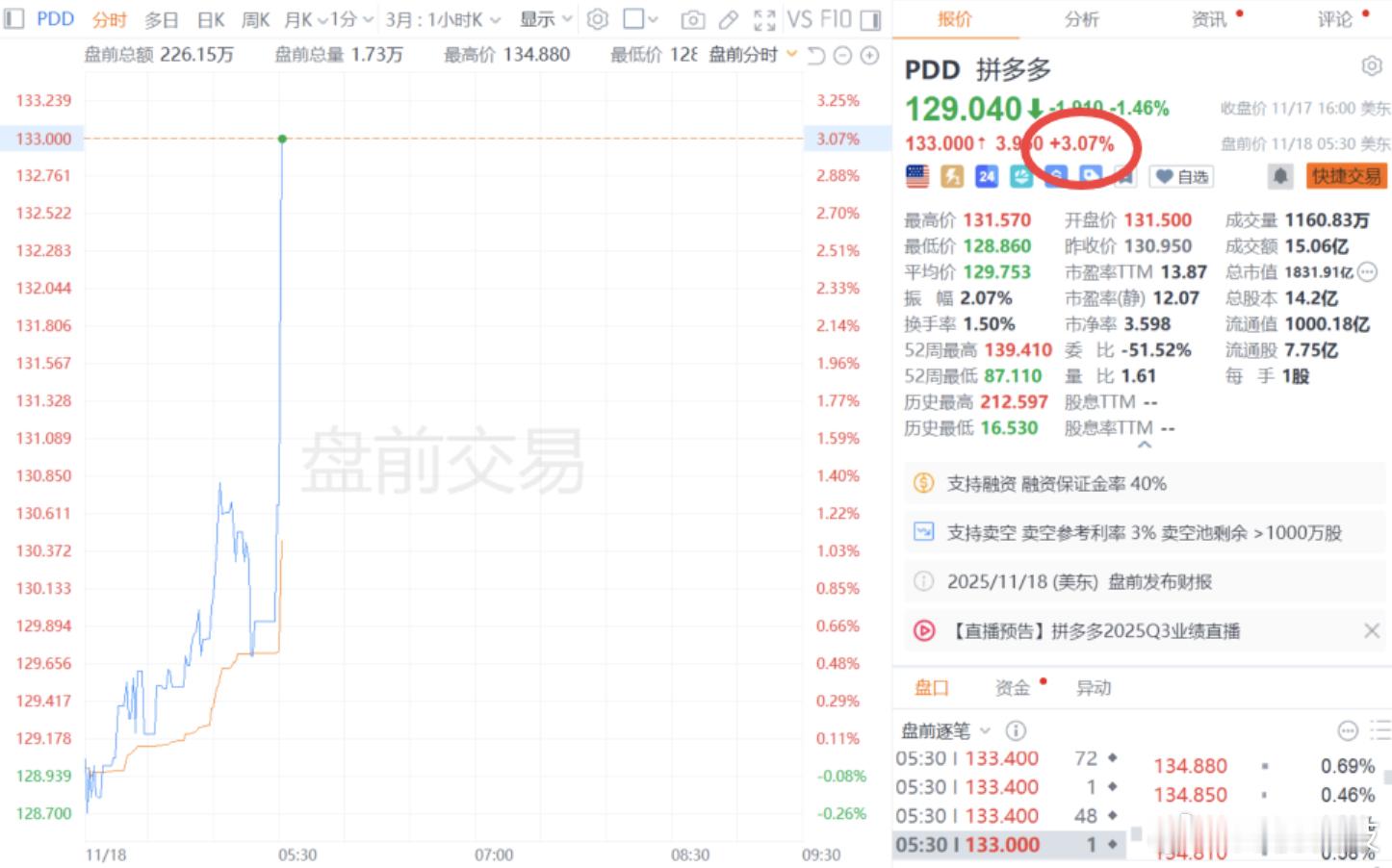Open the 评论 tab
The image size is (1392, 868).
click(1335, 19)
